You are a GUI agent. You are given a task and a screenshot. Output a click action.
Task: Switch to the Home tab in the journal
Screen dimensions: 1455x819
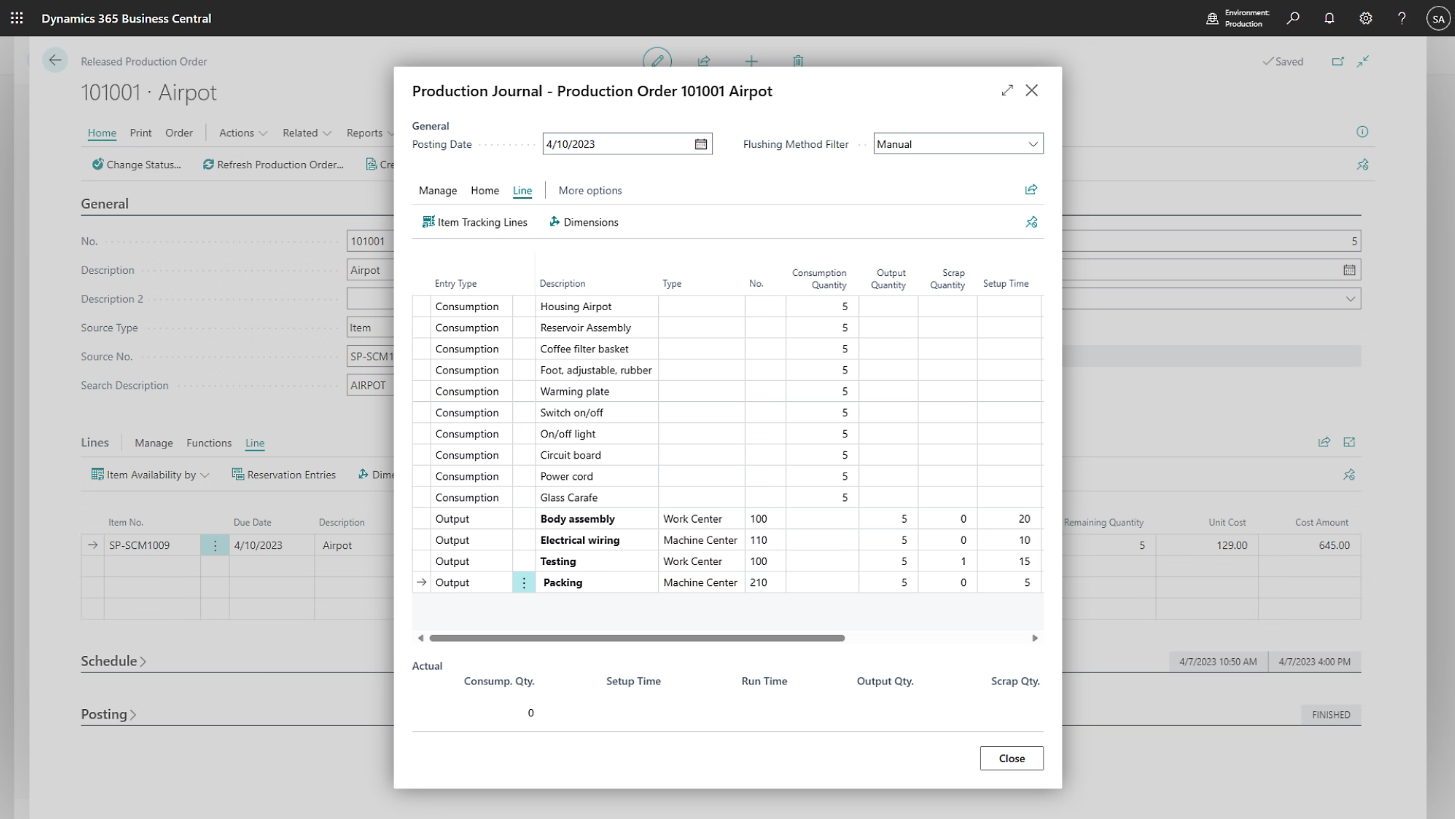click(x=484, y=190)
